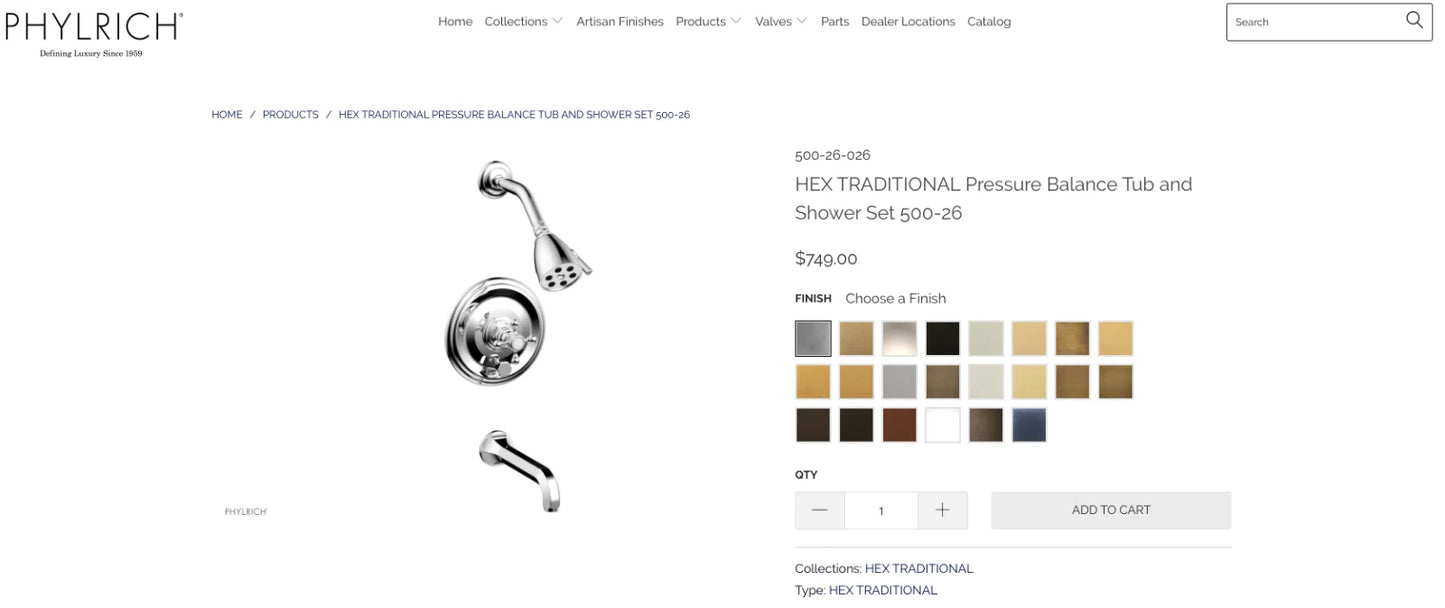The width and height of the screenshot is (1445, 608).
Task: Increase quantity with the plus icon
Action: (942, 510)
